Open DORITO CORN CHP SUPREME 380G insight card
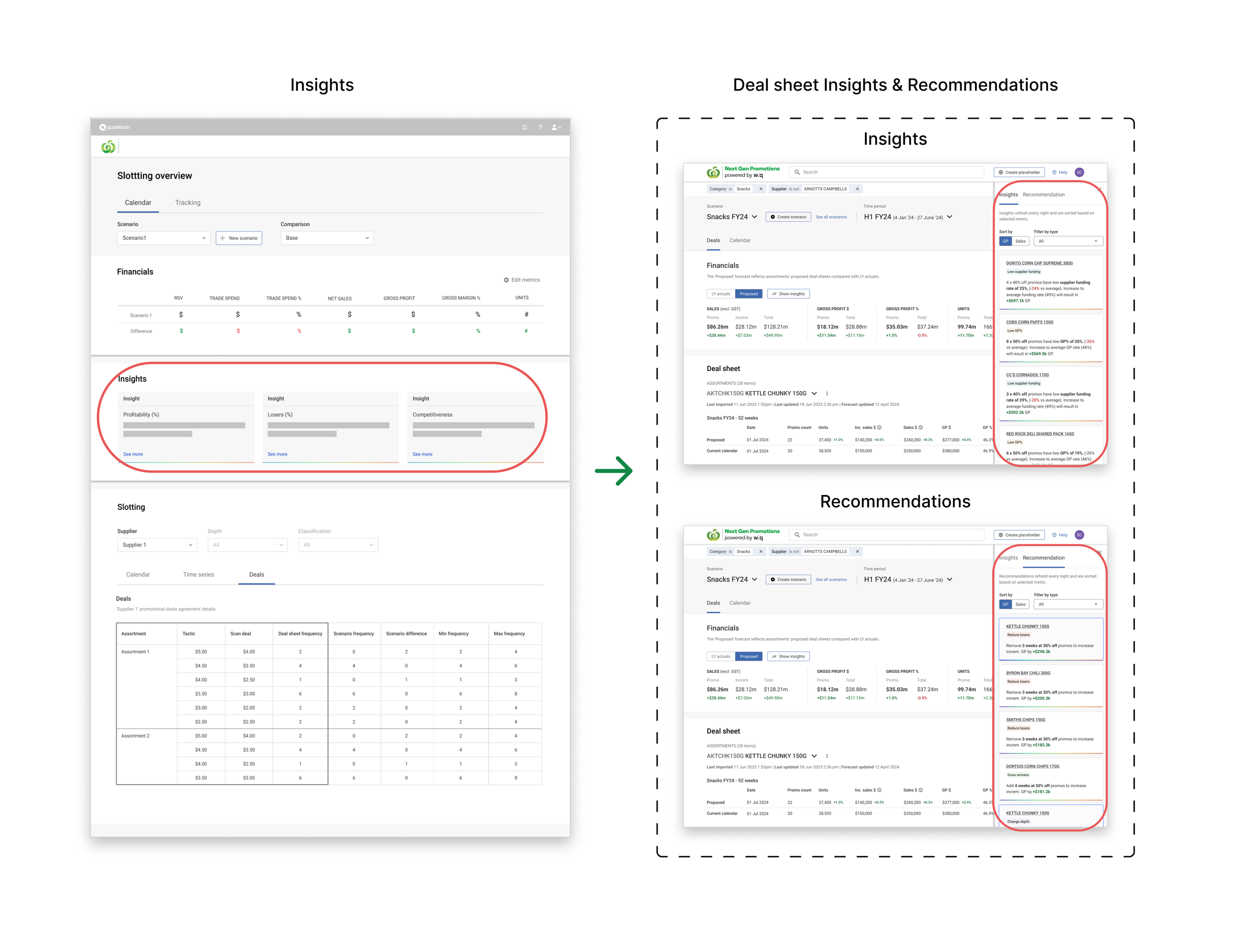 [x=1039, y=263]
